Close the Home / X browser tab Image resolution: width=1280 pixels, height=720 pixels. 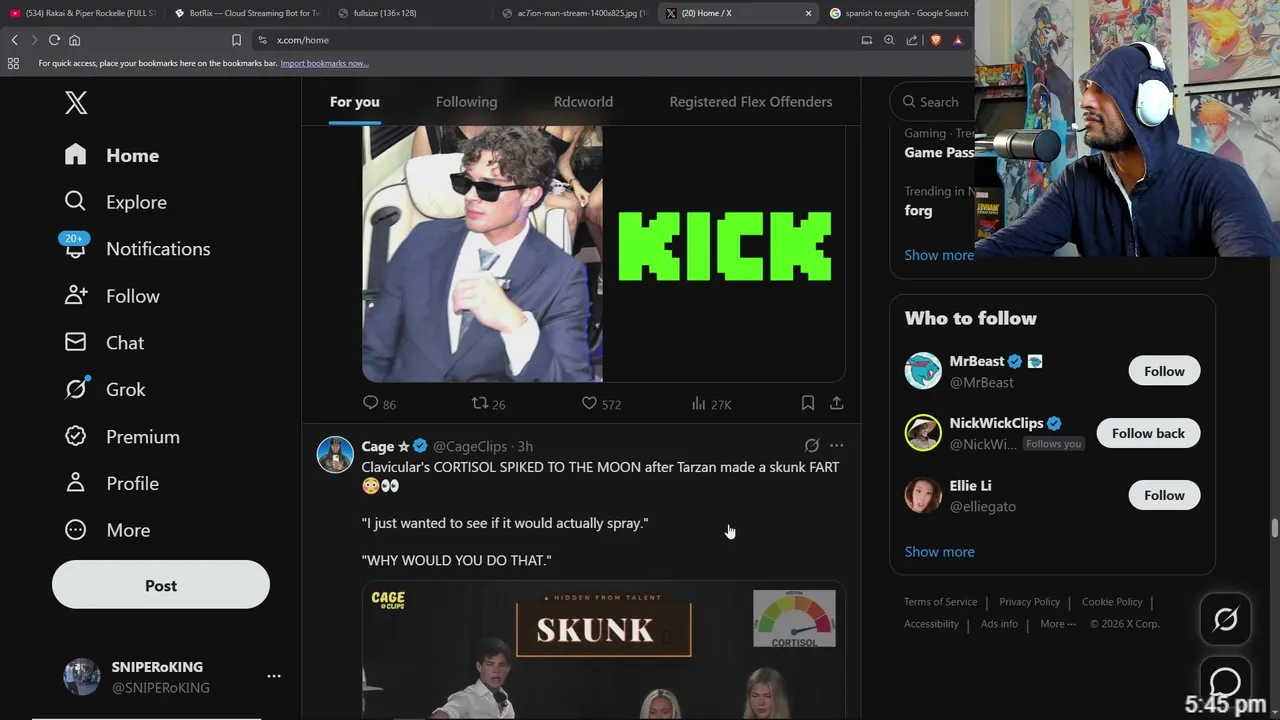coord(808,13)
